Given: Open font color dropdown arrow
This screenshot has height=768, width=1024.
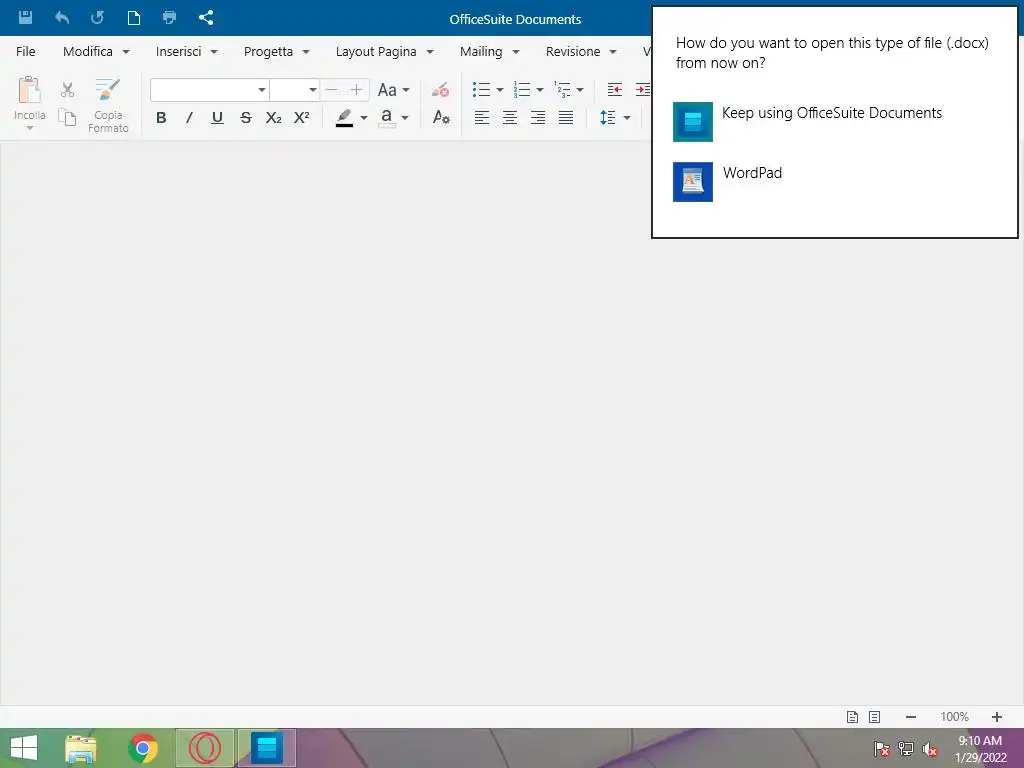Looking at the screenshot, I should [405, 118].
